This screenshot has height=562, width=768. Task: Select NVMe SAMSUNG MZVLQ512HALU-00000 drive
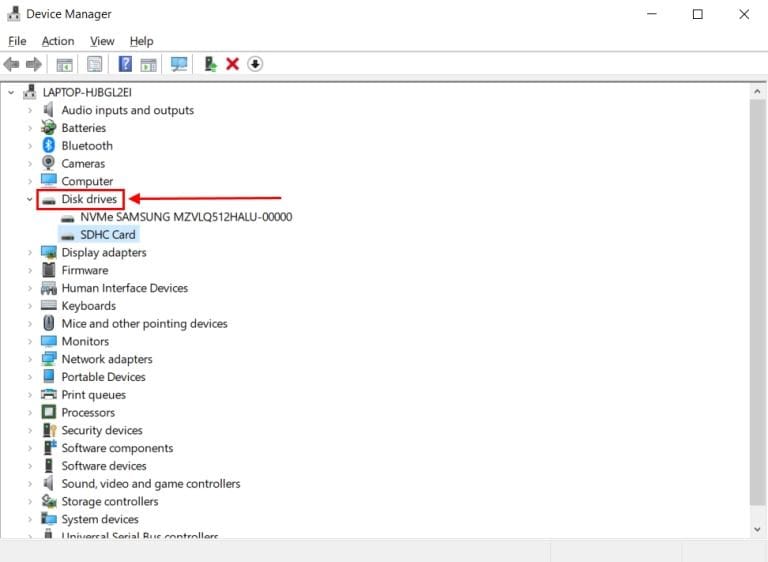(186, 217)
